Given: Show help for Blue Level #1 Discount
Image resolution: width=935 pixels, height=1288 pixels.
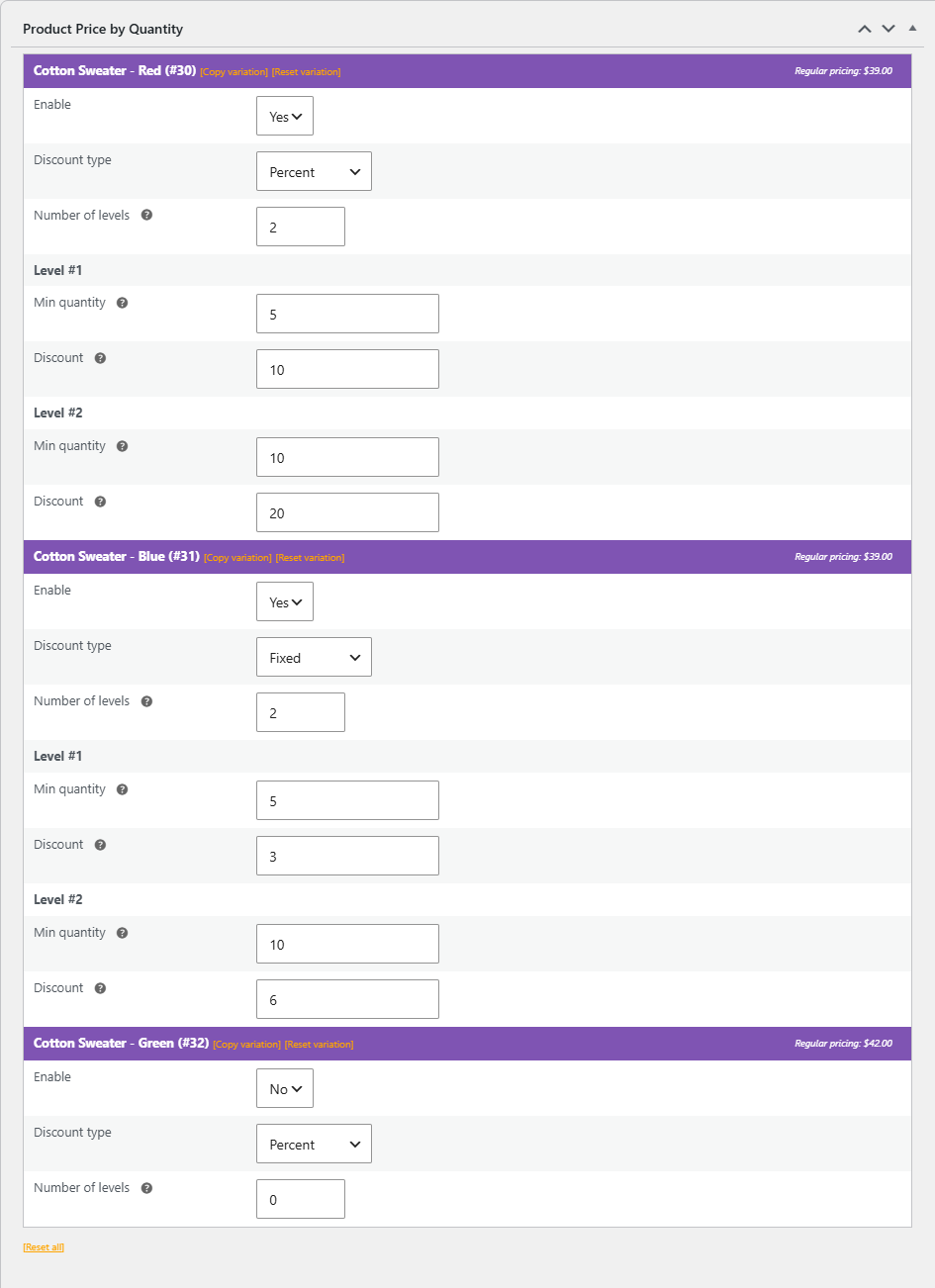Looking at the screenshot, I should [100, 845].
